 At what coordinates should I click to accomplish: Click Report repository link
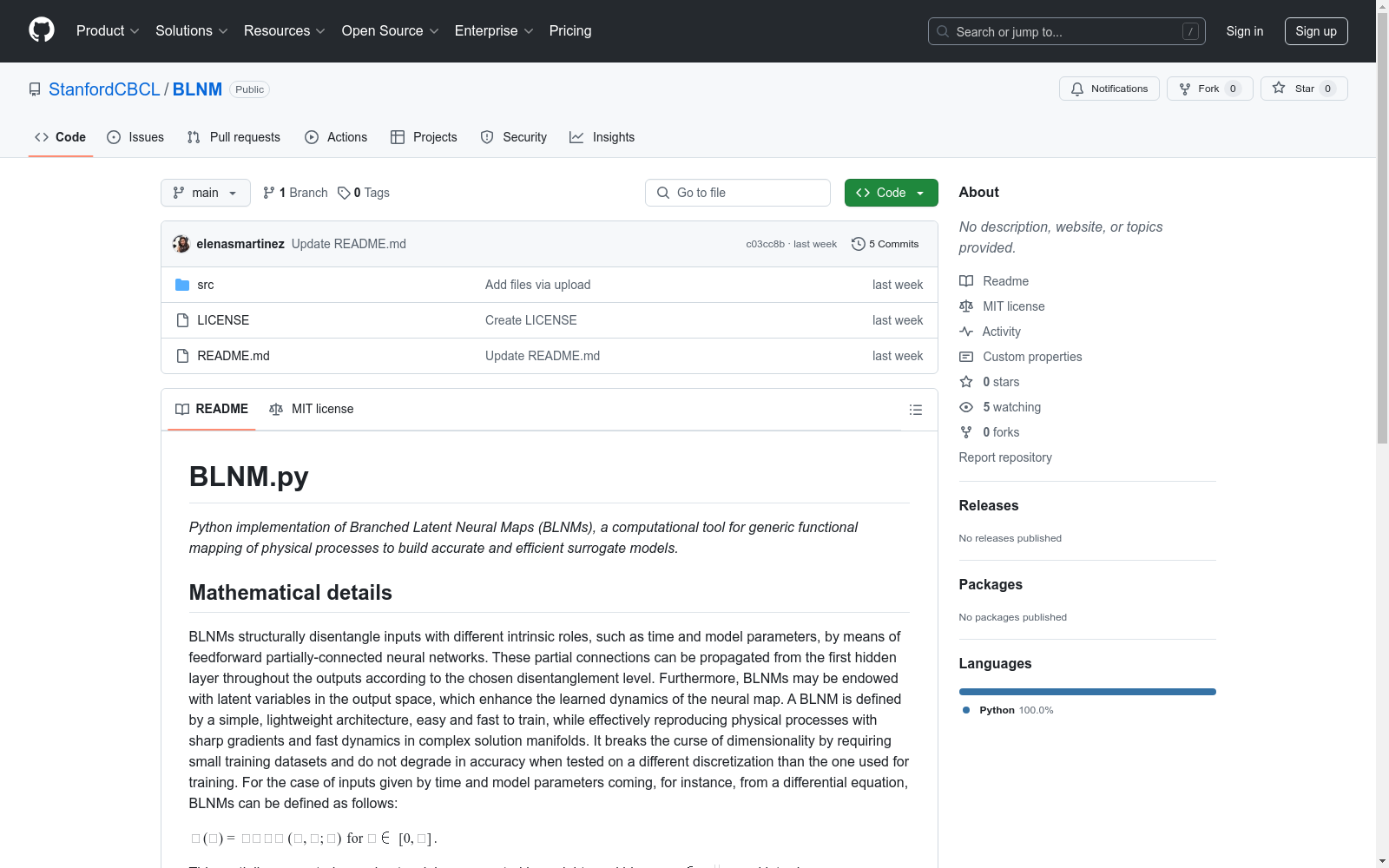click(1005, 457)
